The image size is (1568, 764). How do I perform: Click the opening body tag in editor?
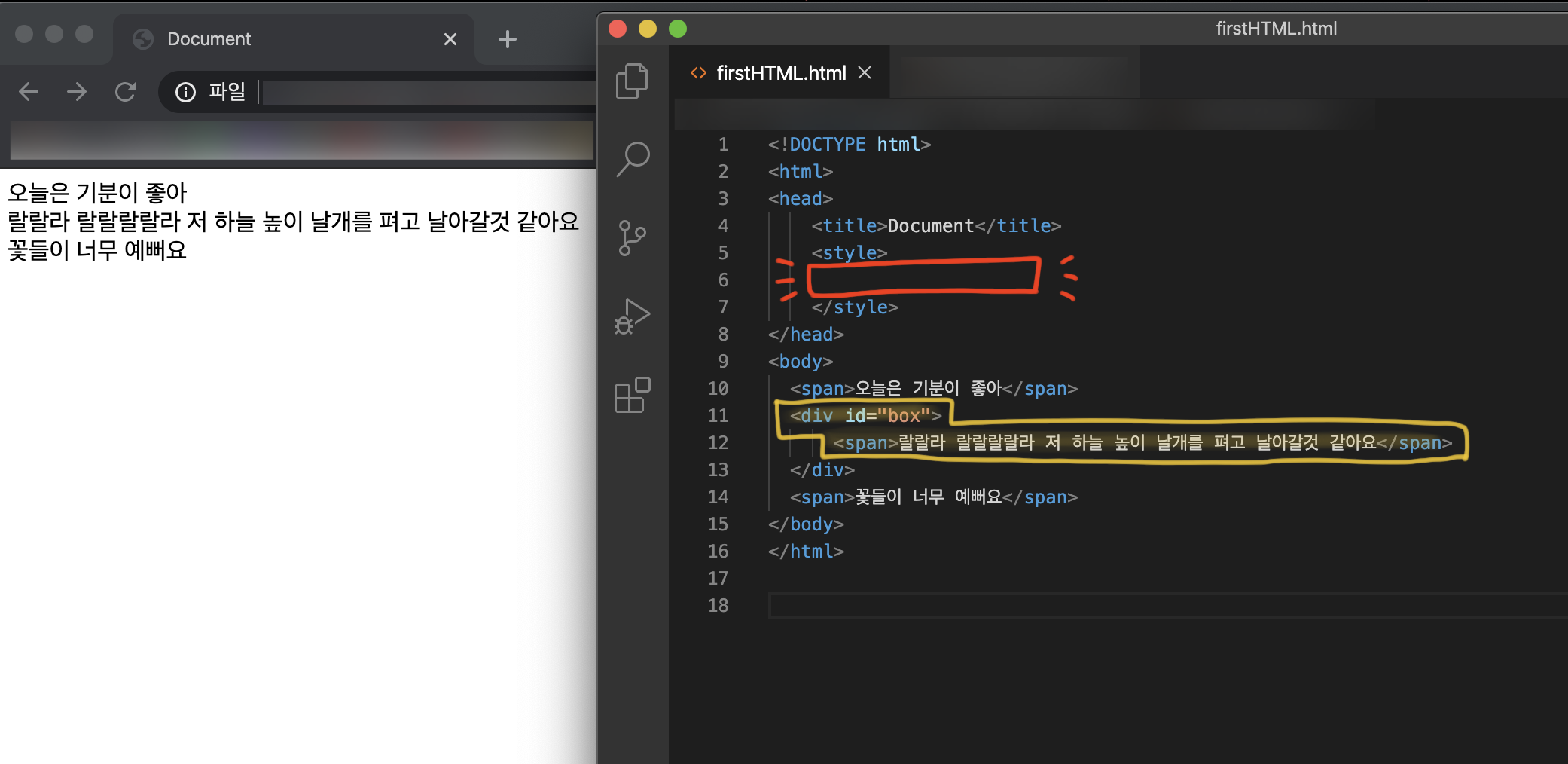(801, 361)
